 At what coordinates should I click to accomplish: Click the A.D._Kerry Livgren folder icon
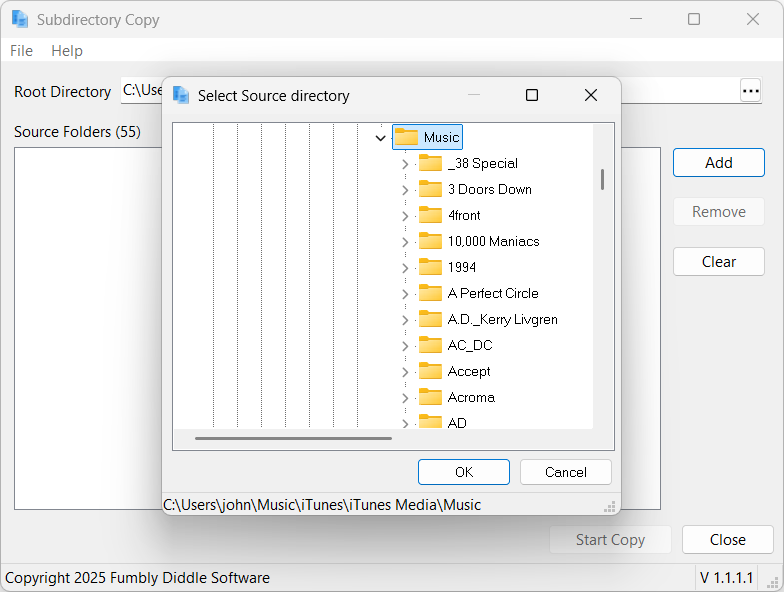click(430, 319)
